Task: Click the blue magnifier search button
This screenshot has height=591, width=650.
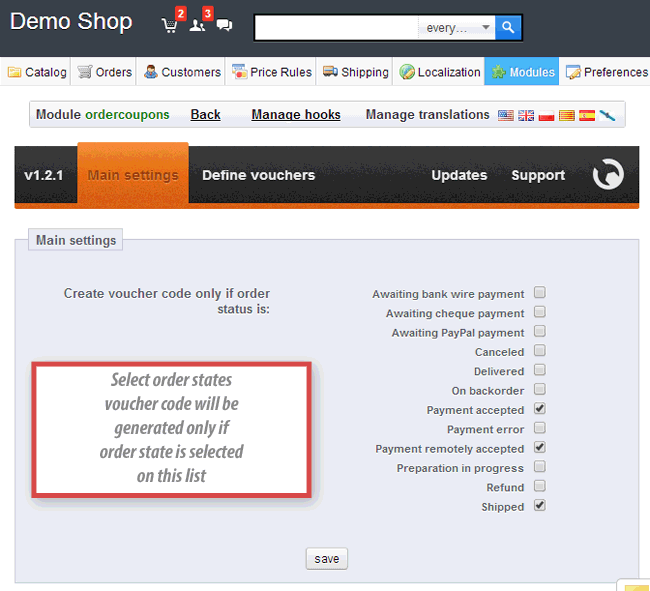Action: (508, 28)
